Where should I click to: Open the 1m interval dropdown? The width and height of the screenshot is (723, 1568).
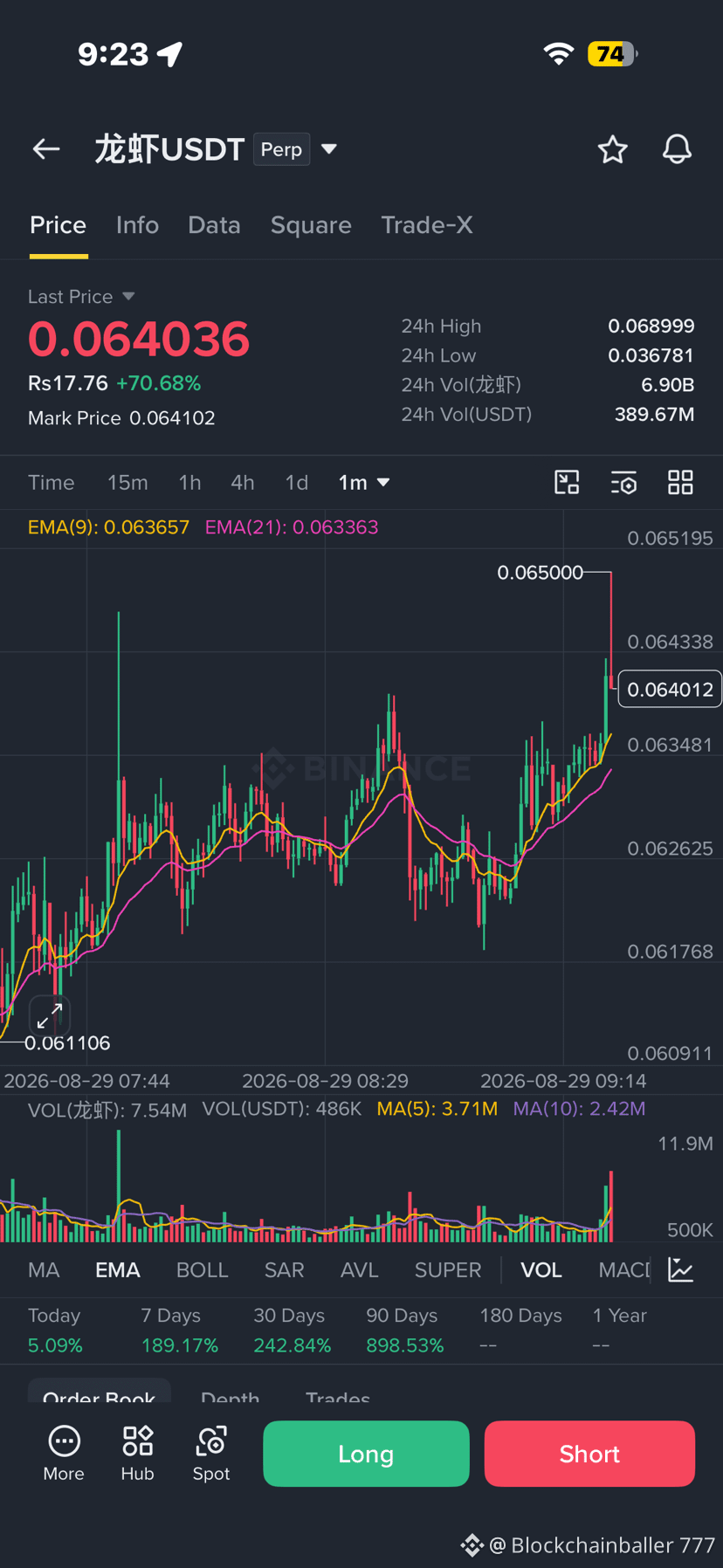(x=364, y=483)
